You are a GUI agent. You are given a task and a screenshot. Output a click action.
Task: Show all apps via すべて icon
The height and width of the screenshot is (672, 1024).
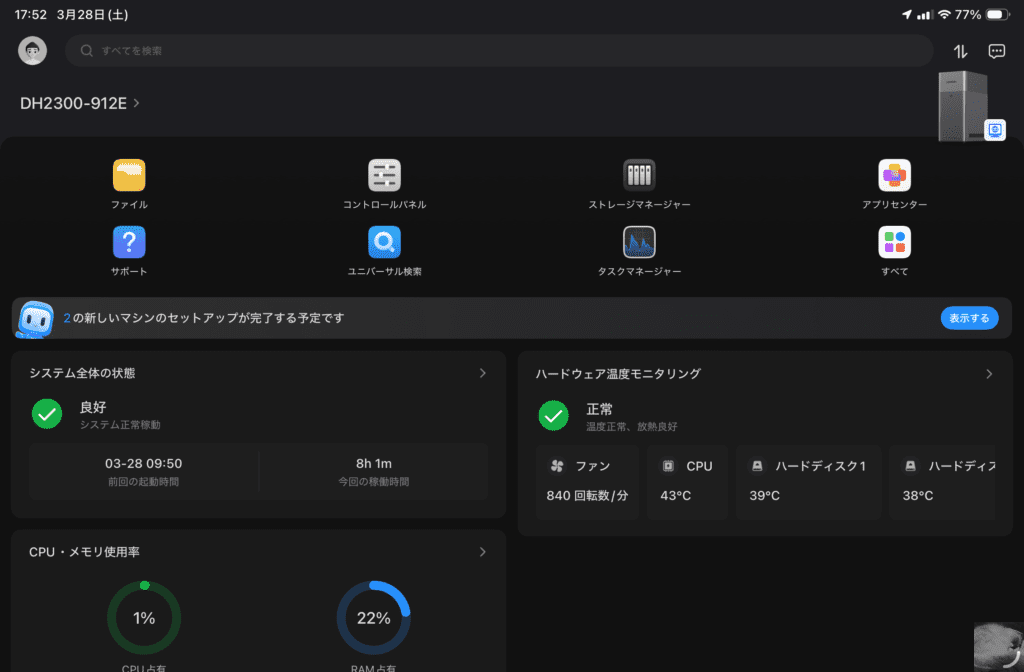click(x=894, y=243)
